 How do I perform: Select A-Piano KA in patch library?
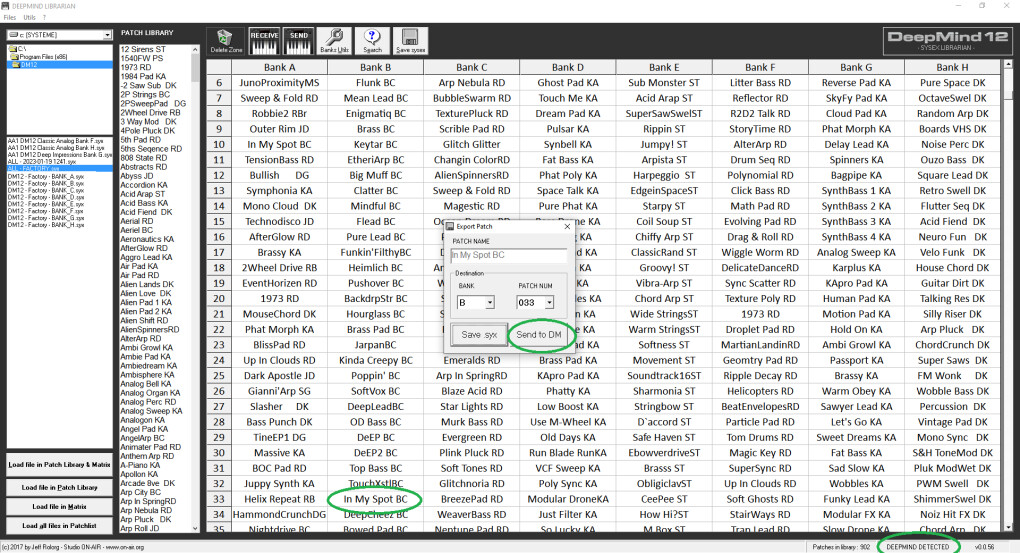coord(140,465)
